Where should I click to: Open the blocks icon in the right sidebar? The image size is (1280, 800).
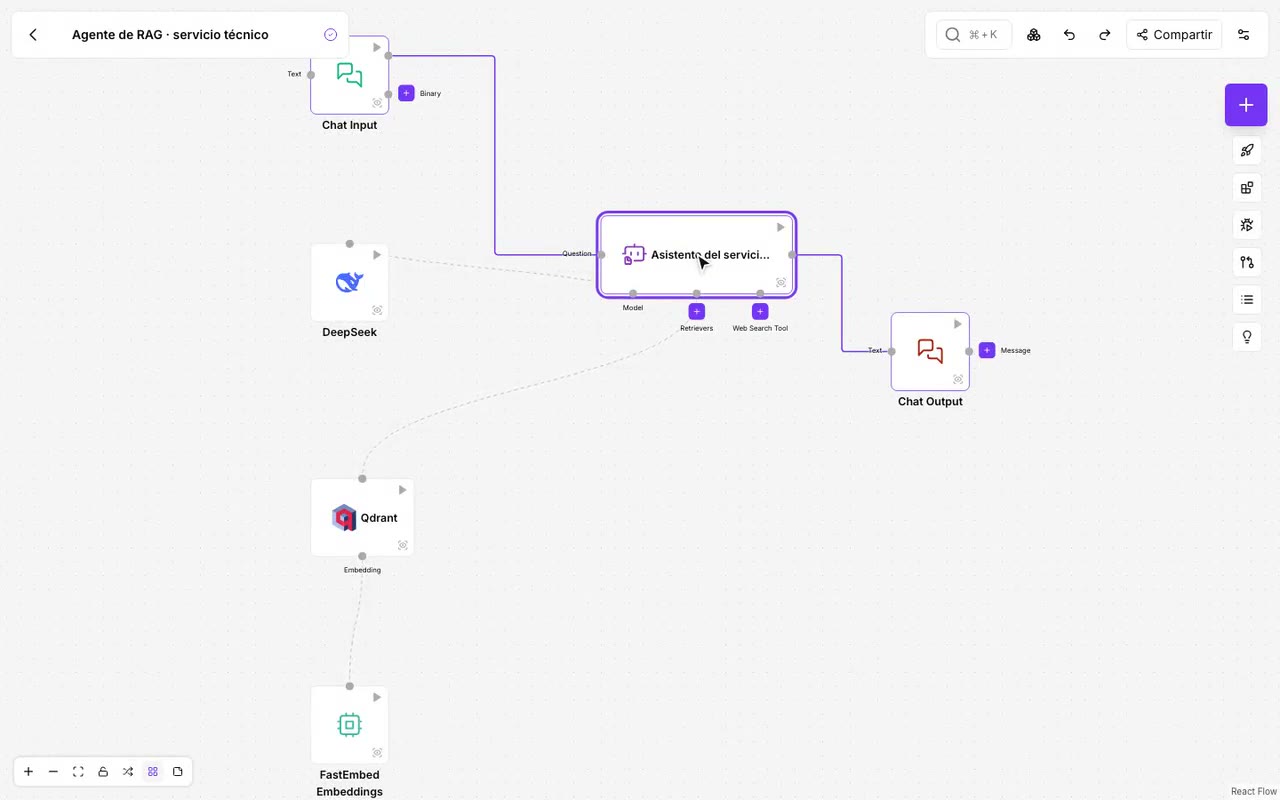[1247, 188]
